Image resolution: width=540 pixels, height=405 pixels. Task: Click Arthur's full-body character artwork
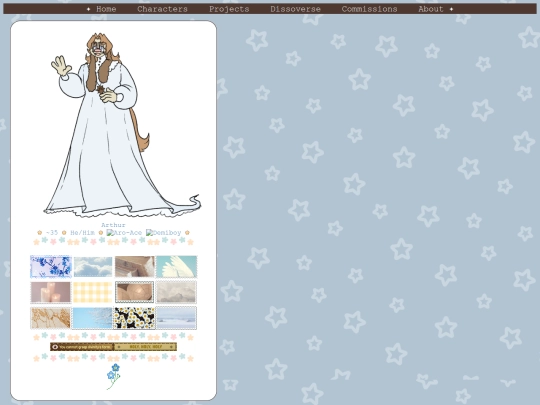point(122,125)
